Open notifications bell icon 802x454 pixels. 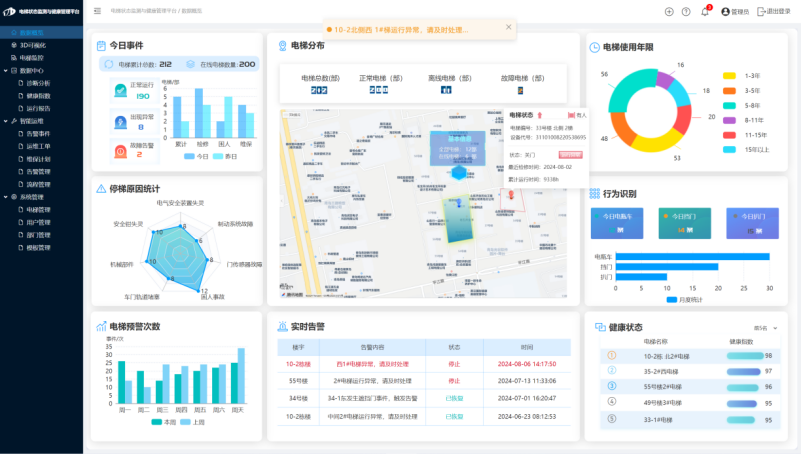tap(705, 12)
